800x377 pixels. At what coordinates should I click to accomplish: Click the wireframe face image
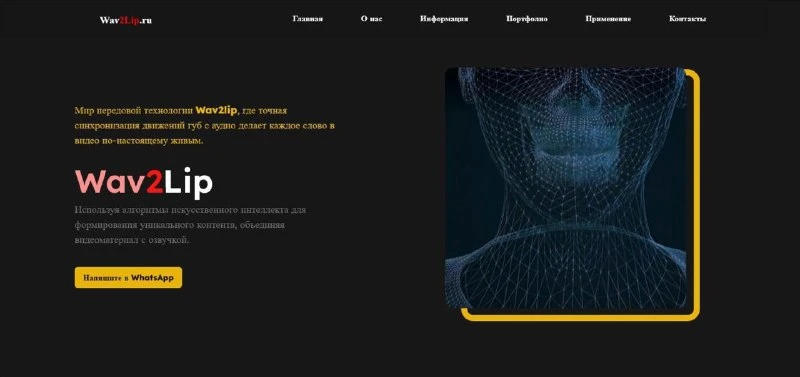[x=565, y=188]
